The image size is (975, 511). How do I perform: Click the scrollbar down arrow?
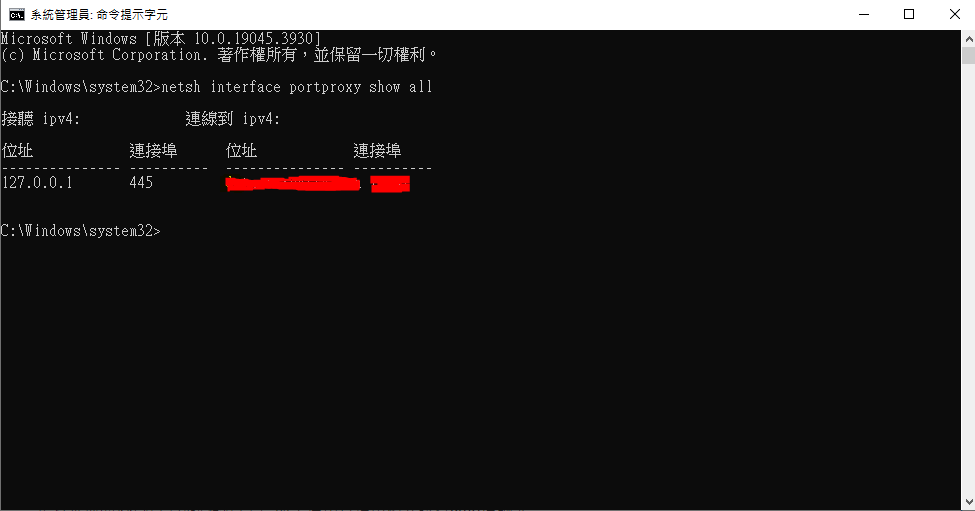pos(968,502)
